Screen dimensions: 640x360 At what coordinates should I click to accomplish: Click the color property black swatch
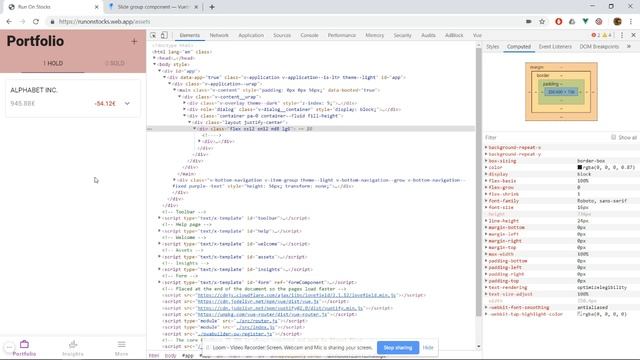click(x=580, y=167)
